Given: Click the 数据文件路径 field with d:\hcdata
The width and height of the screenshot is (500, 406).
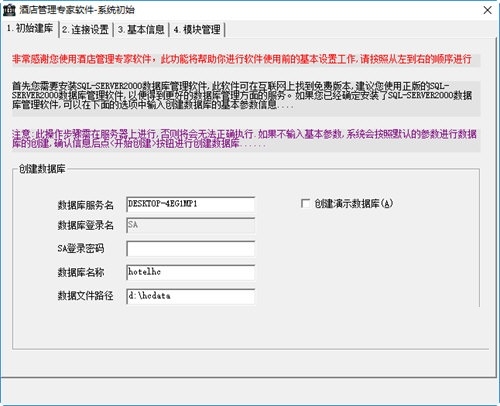Looking at the screenshot, I should 191,296.
